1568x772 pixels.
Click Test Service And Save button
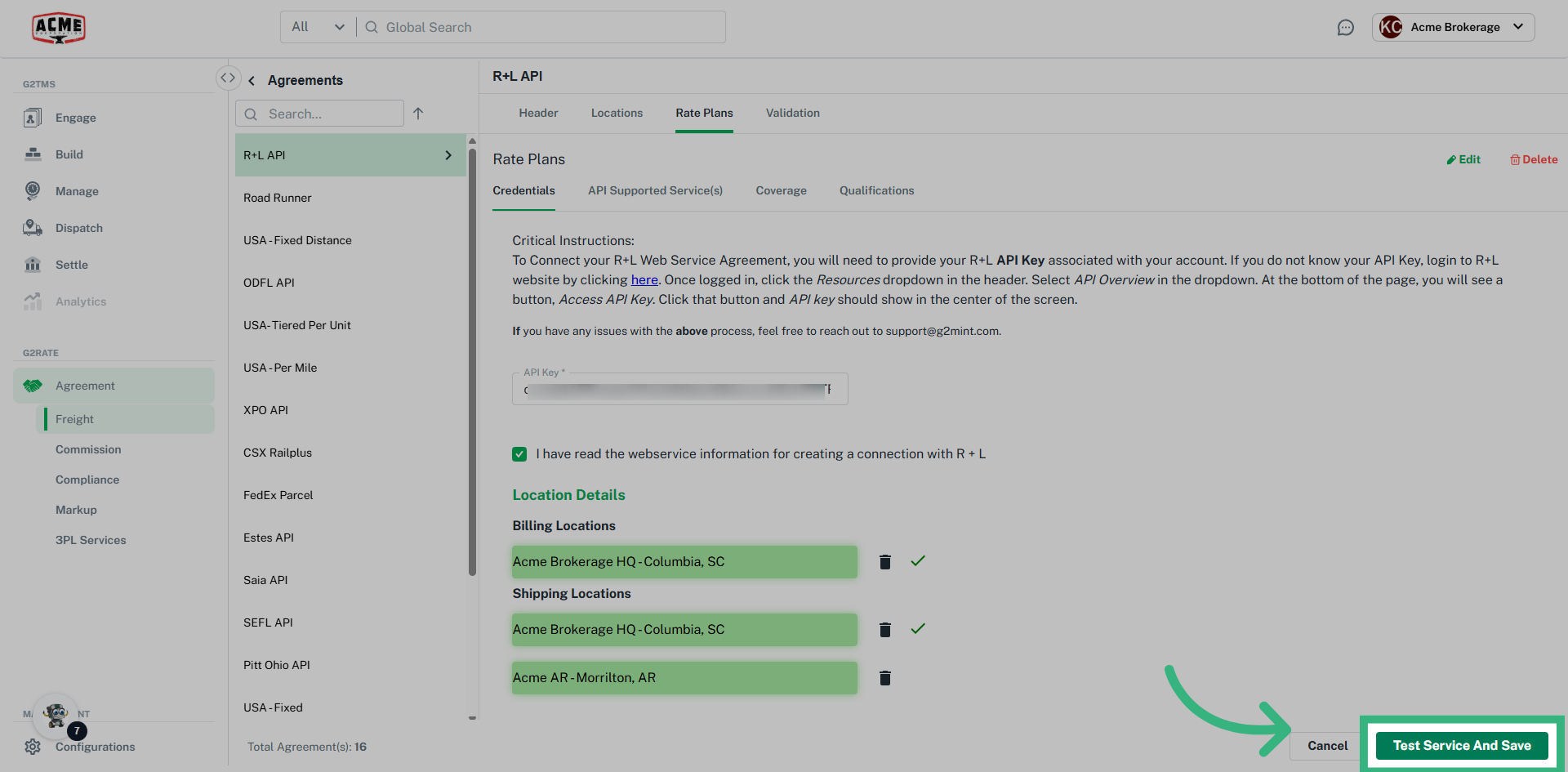1461,745
